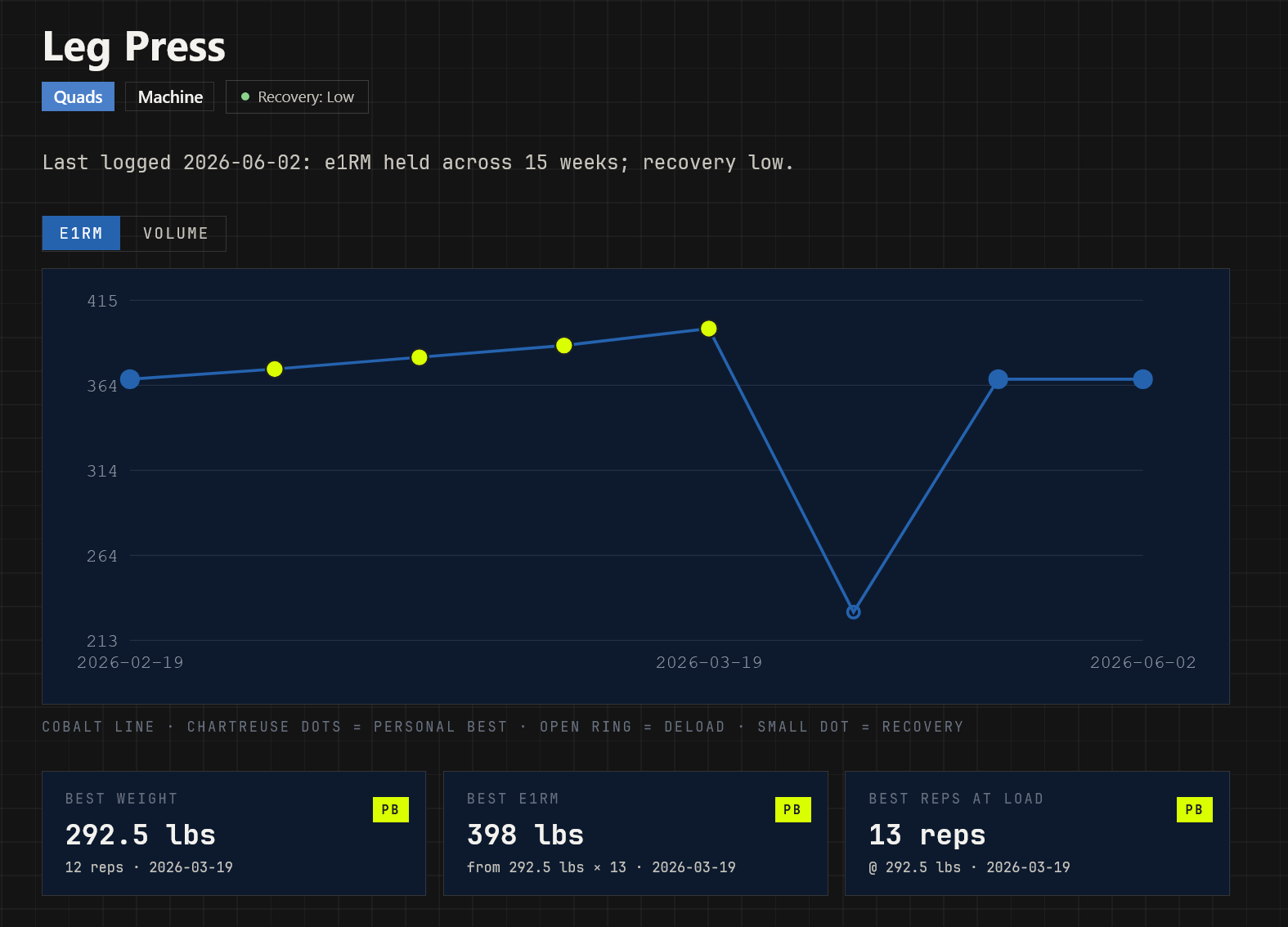Select the third chartreuse personal best dot
Viewport: 1288px width, 927px height.
tap(564, 346)
